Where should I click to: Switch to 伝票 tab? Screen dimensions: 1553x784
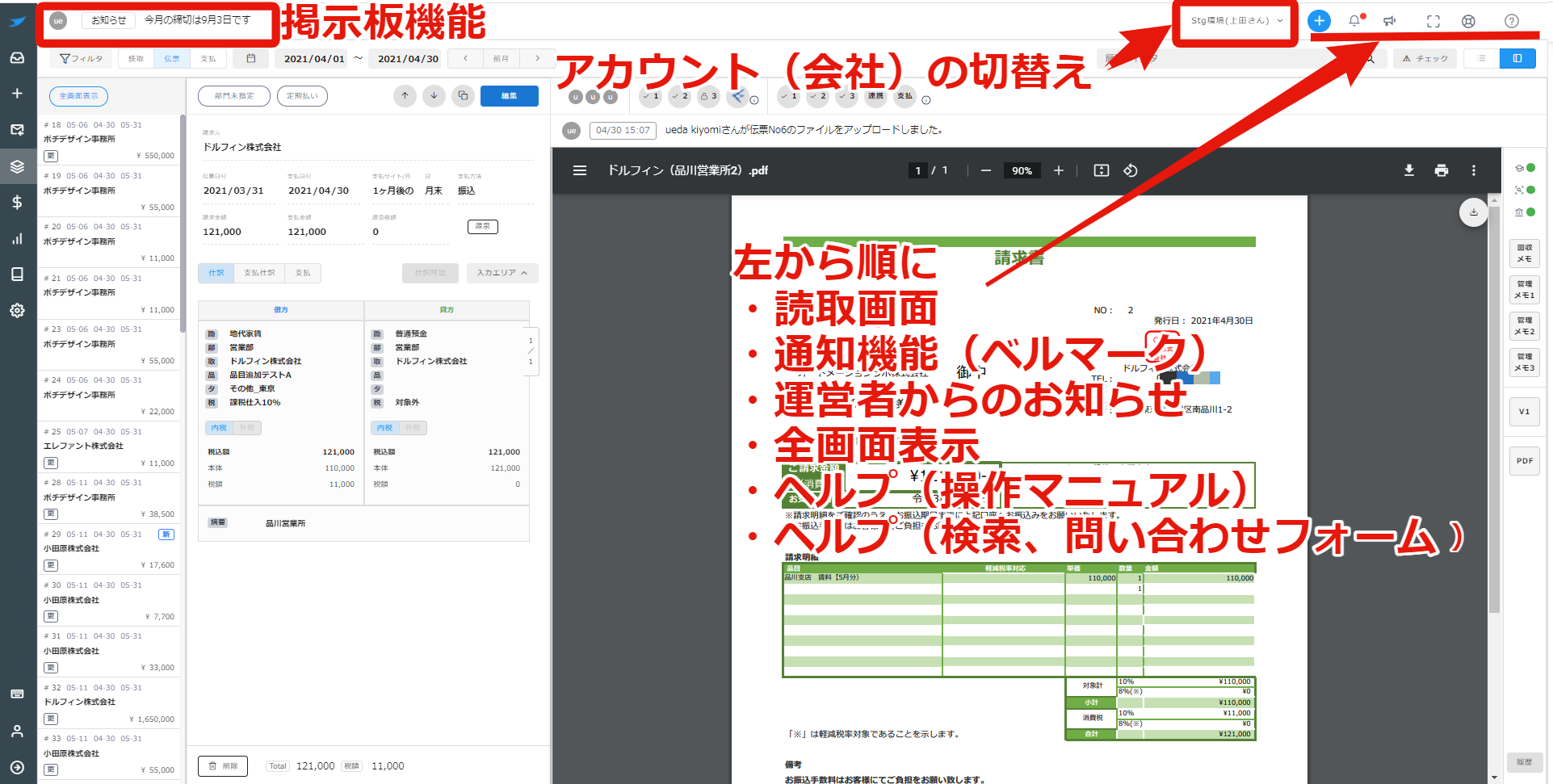click(172, 58)
